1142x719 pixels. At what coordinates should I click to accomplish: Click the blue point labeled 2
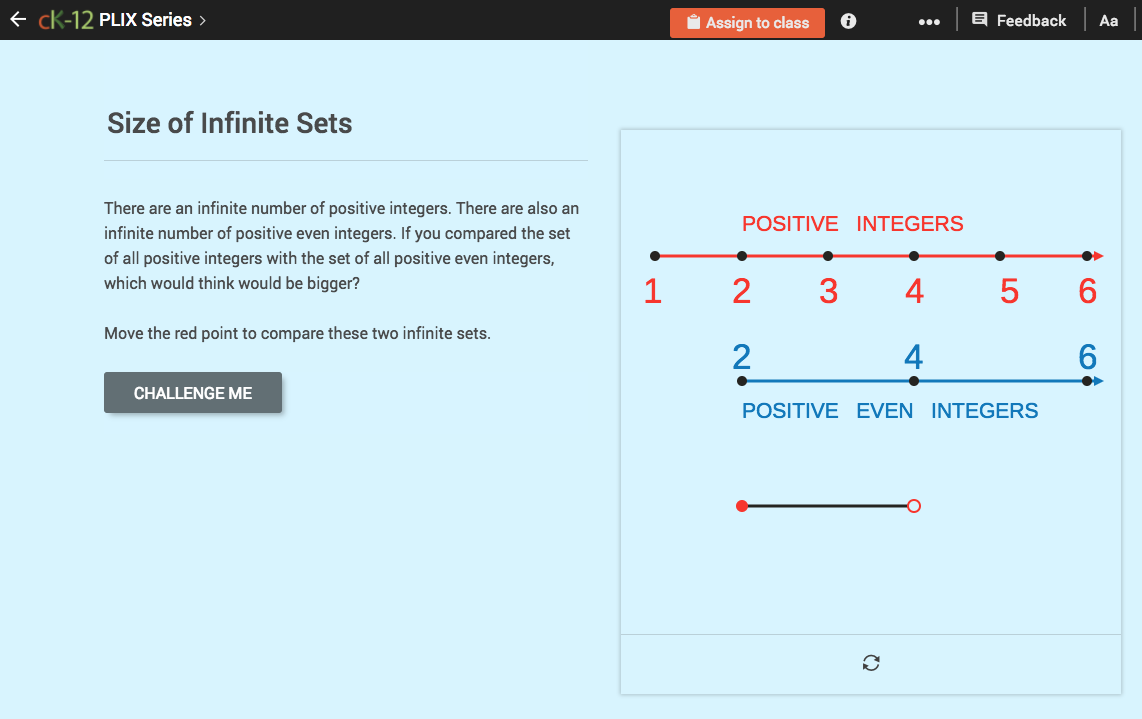pyautogui.click(x=741, y=380)
